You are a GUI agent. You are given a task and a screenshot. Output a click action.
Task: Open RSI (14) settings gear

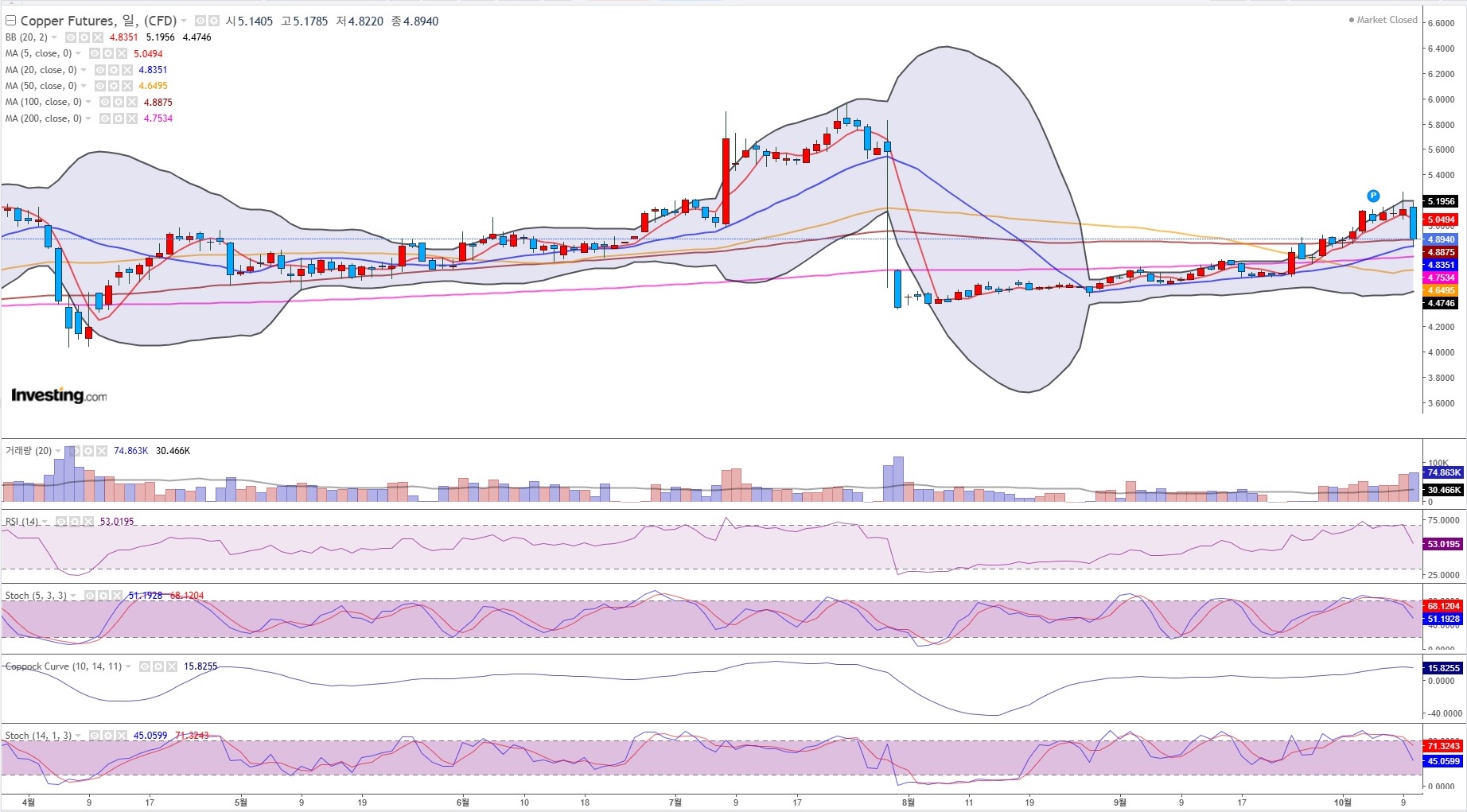pos(74,522)
